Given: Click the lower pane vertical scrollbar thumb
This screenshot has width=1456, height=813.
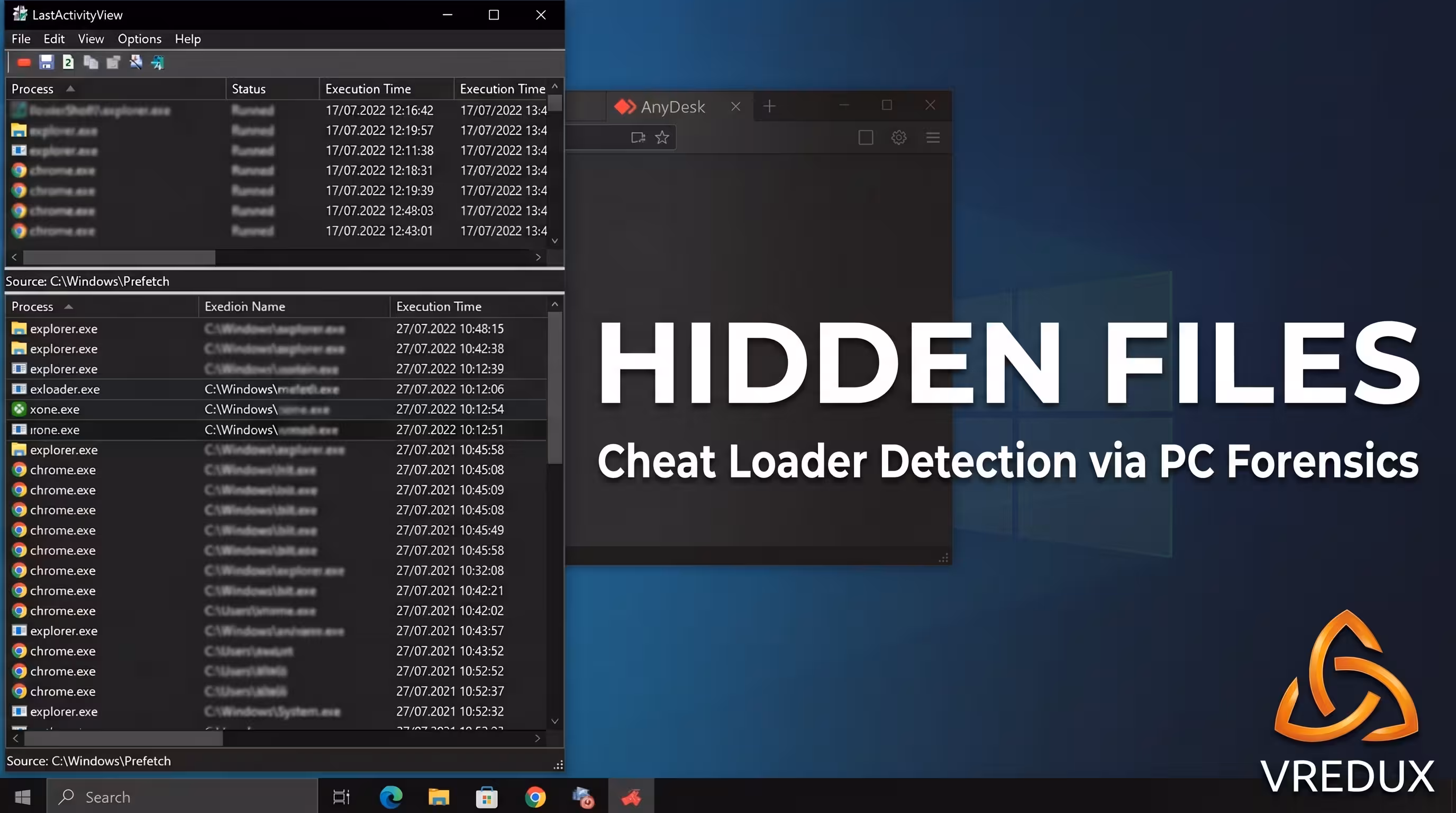Looking at the screenshot, I should click(555, 388).
